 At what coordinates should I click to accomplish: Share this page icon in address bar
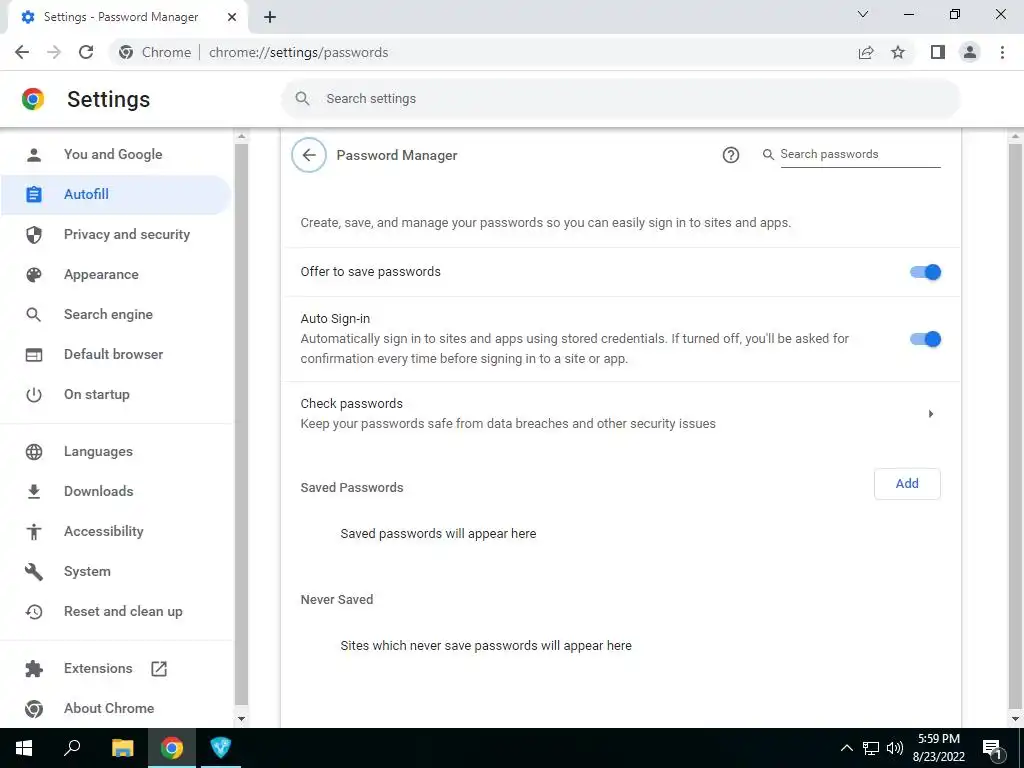coord(866,52)
